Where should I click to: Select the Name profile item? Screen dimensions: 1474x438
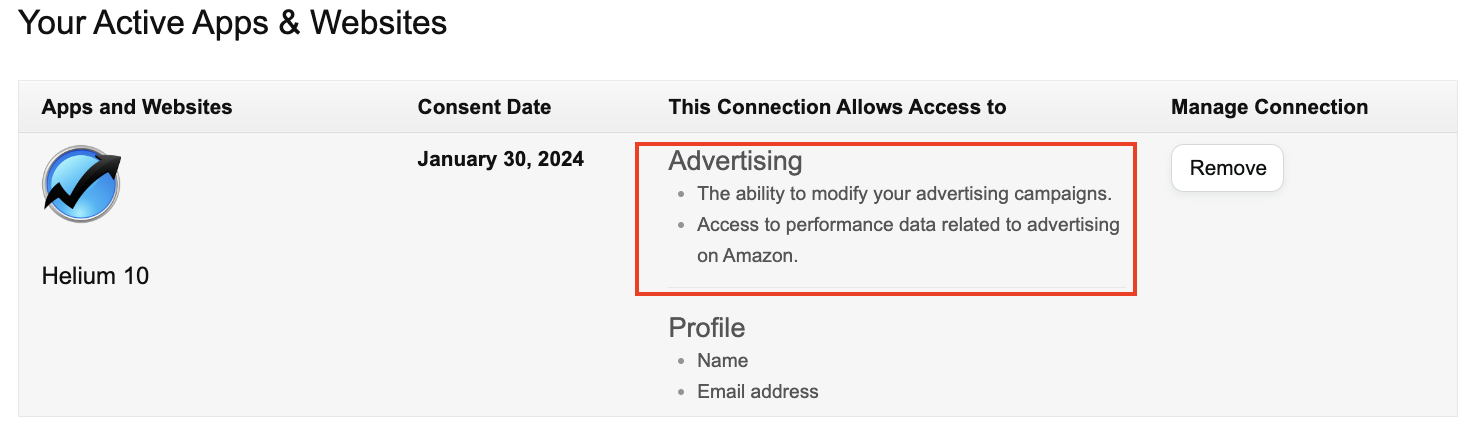(723, 360)
